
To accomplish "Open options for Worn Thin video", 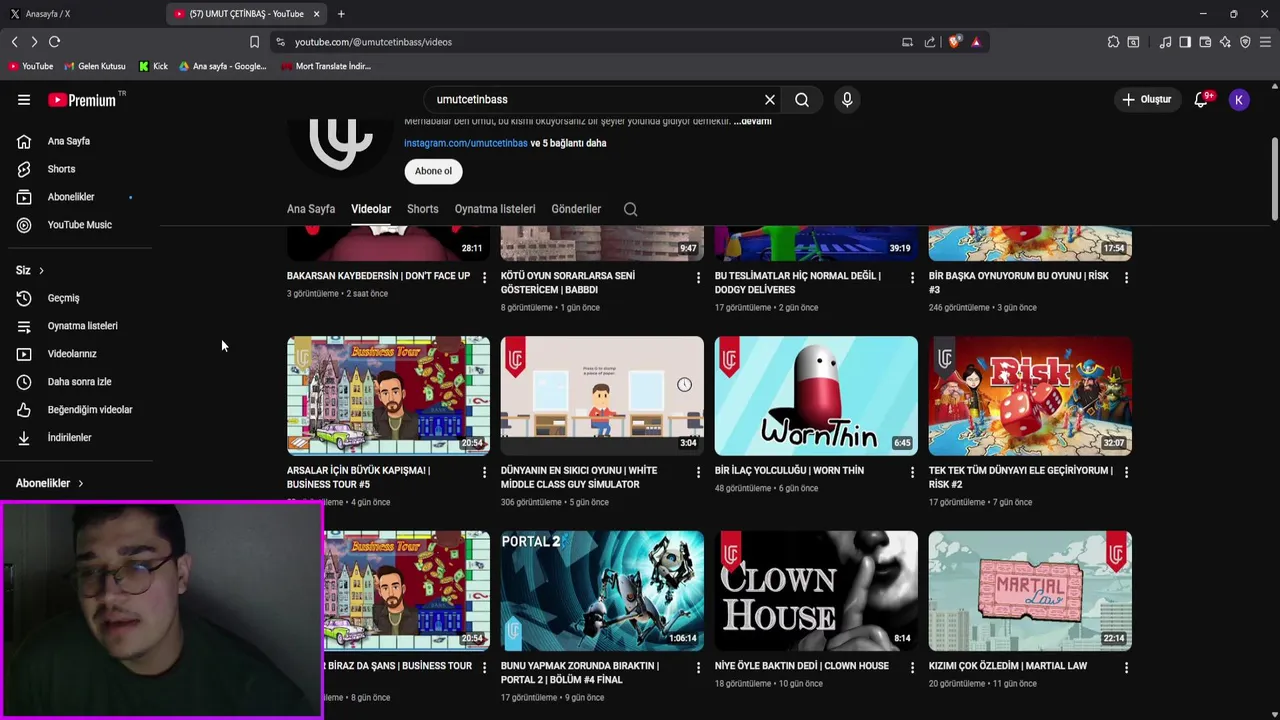I will click(x=912, y=472).
